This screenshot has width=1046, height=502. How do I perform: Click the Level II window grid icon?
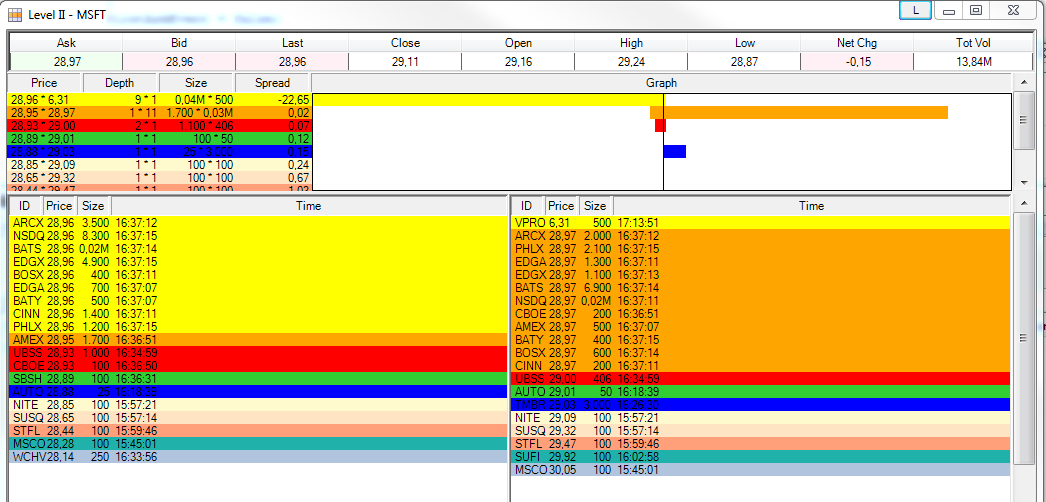click(x=14, y=13)
